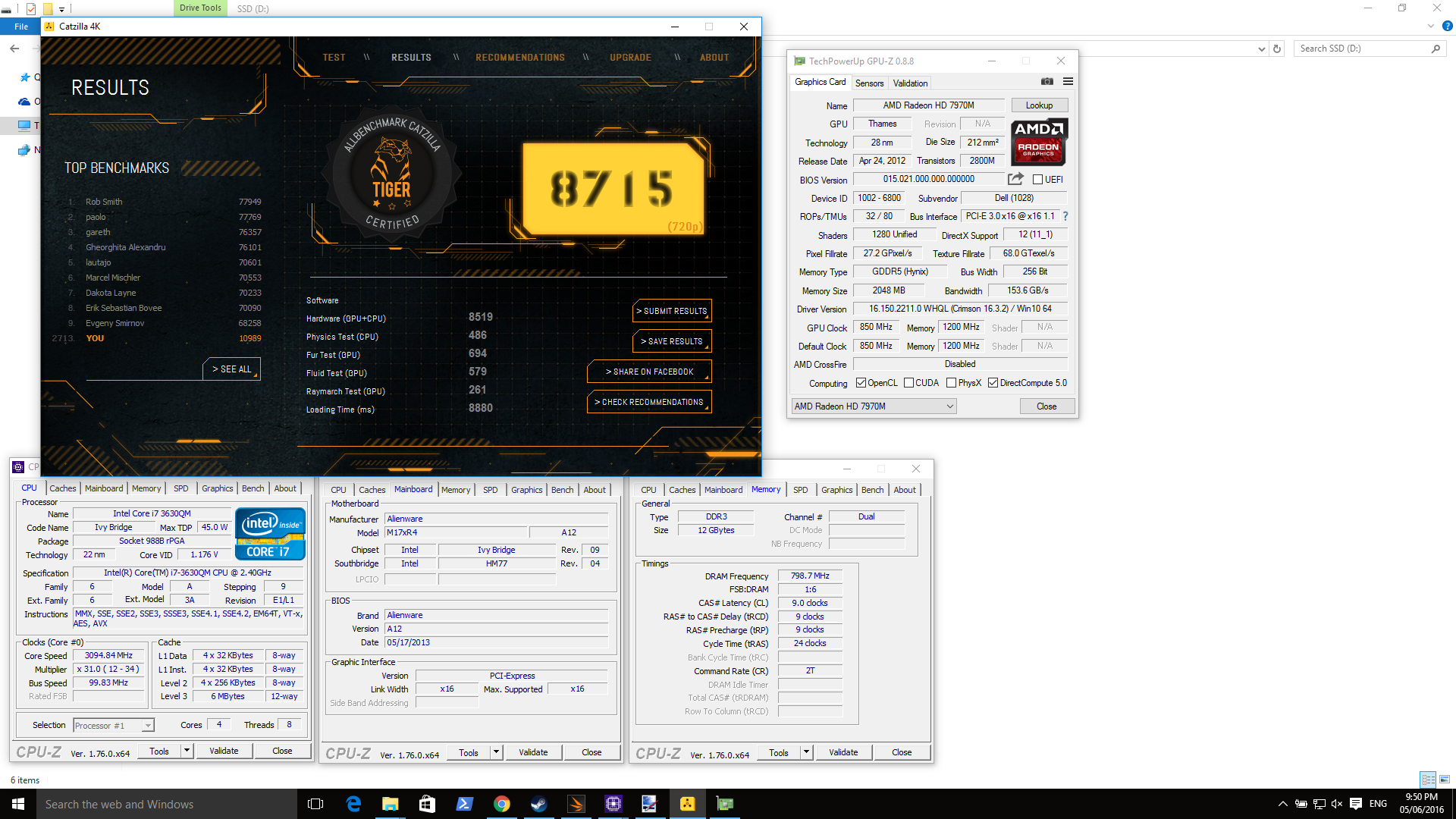Go to the ABOUT tab in Catzilla
Screen dimensions: 1456x819
point(714,58)
